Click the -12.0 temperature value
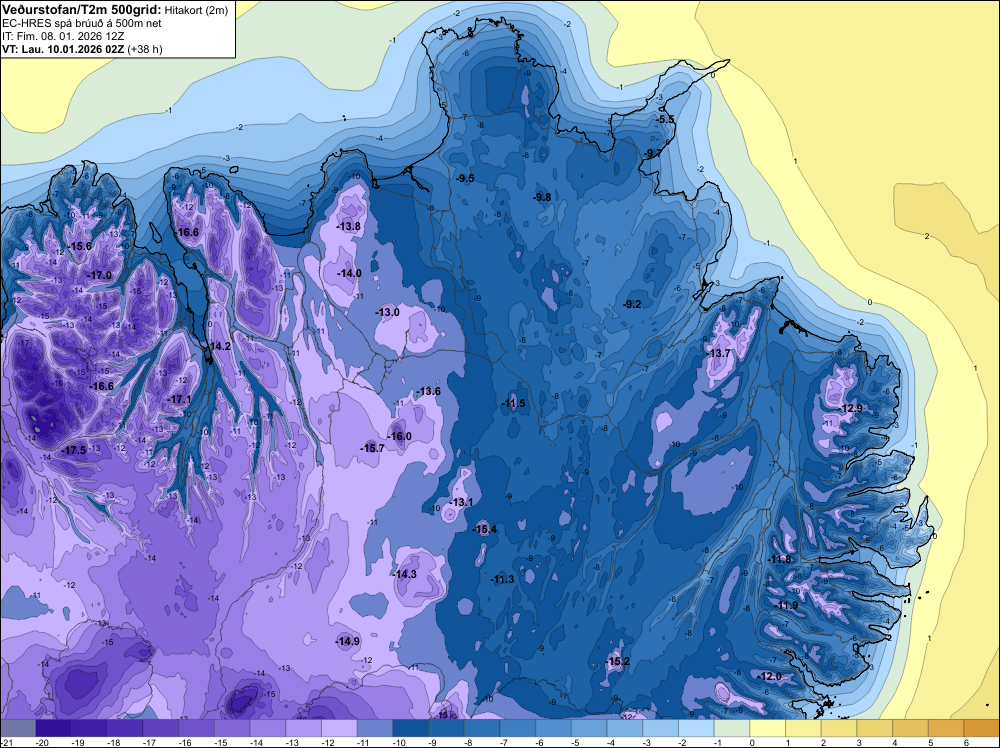This screenshot has height=748, width=1000. [770, 677]
